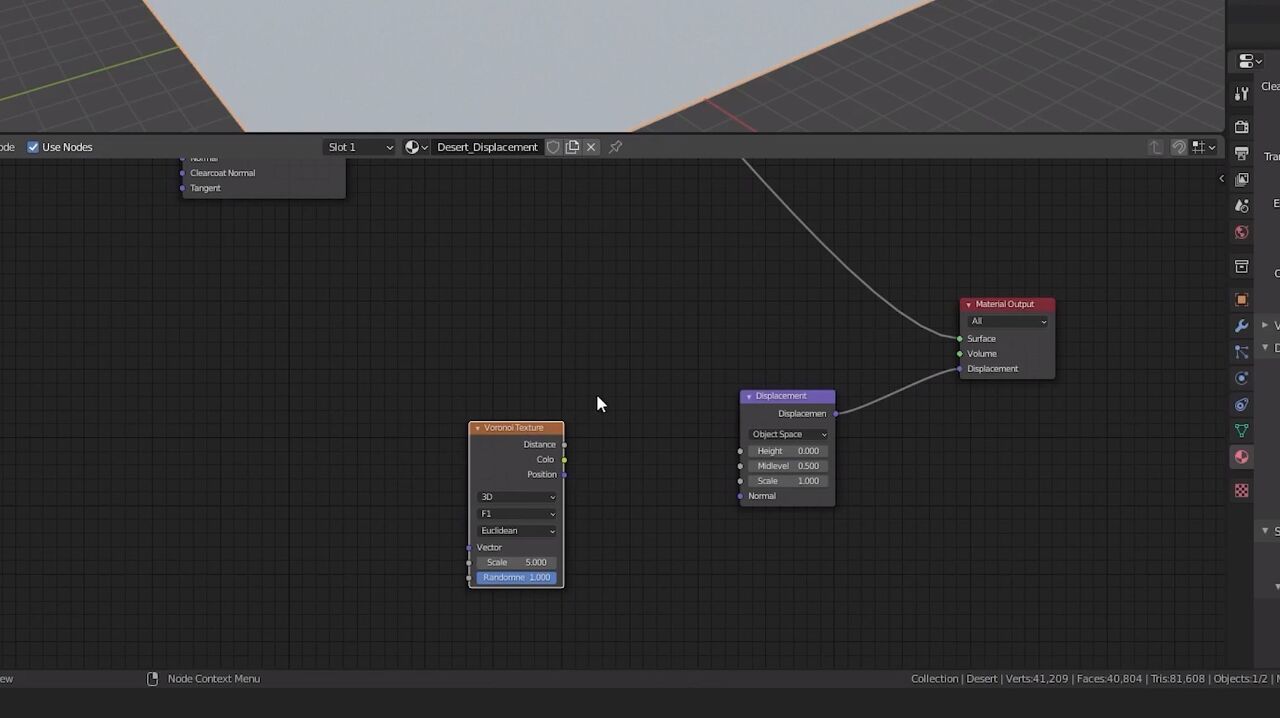1280x718 pixels.
Task: Collapse the Voronoi Texture node
Action: click(x=477, y=428)
